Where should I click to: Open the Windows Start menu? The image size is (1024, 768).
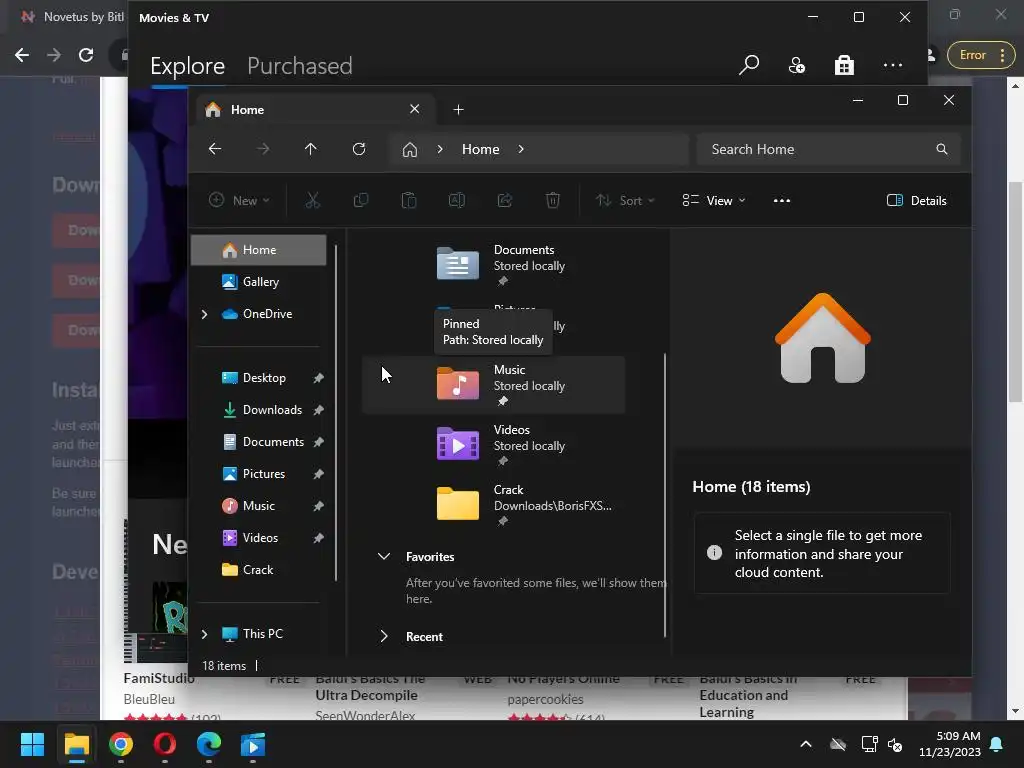[32, 744]
